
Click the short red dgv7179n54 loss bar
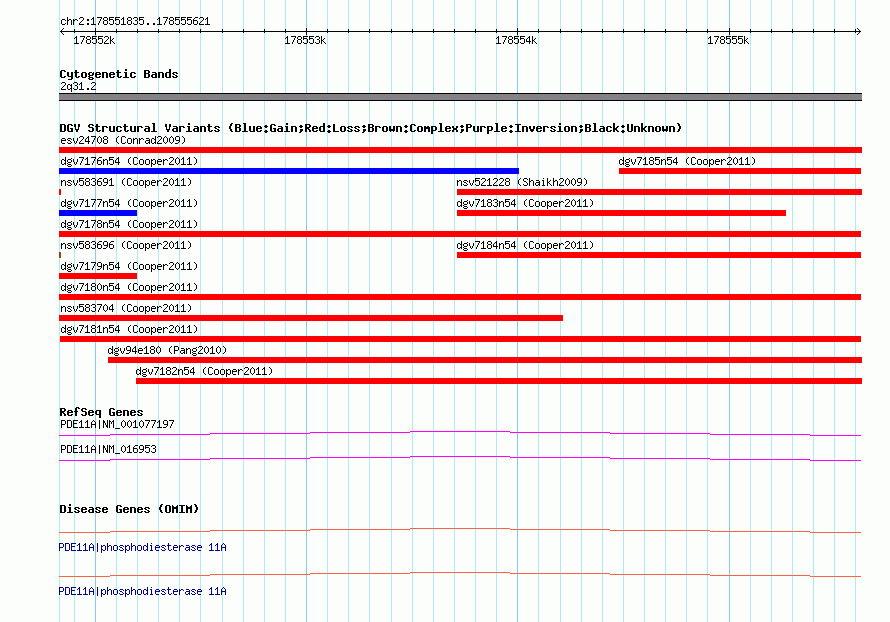(x=98, y=276)
